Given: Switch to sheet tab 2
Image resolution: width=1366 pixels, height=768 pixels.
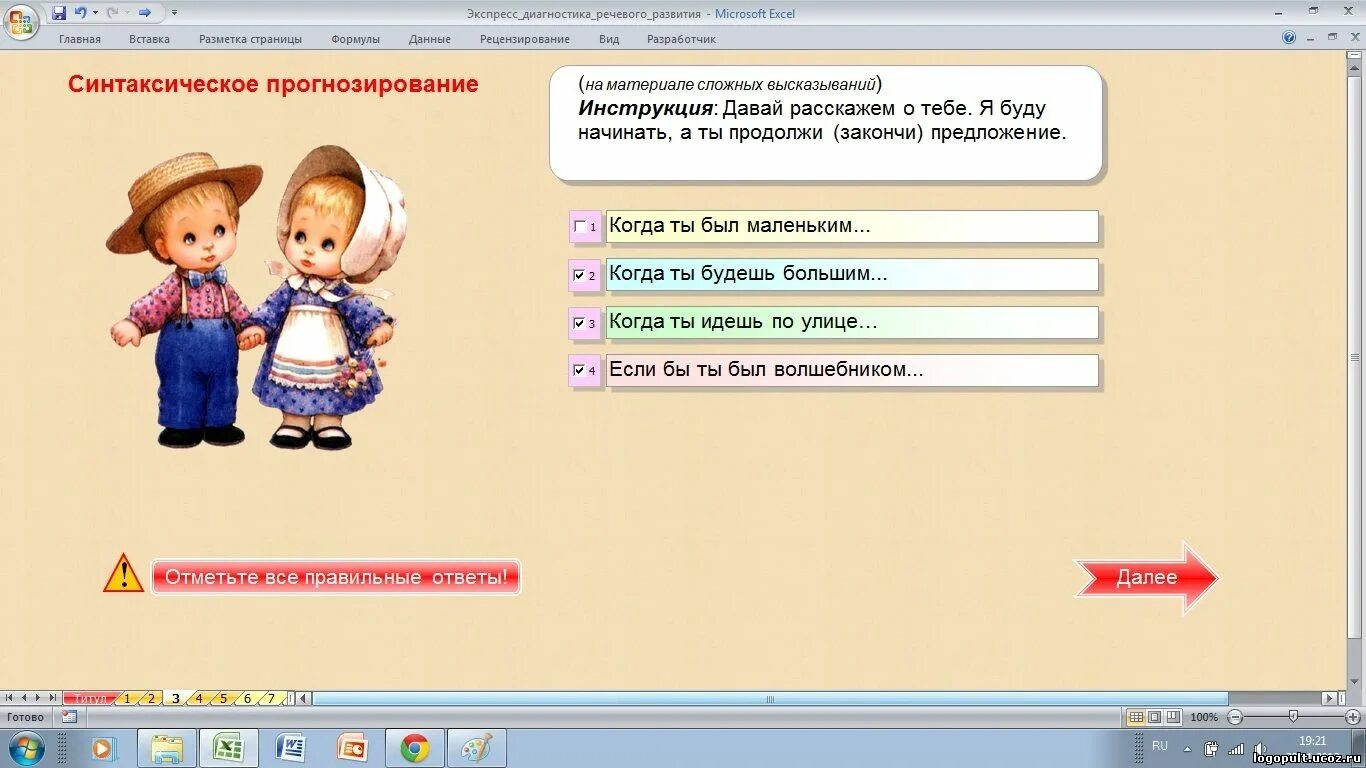Looking at the screenshot, I should (151, 699).
